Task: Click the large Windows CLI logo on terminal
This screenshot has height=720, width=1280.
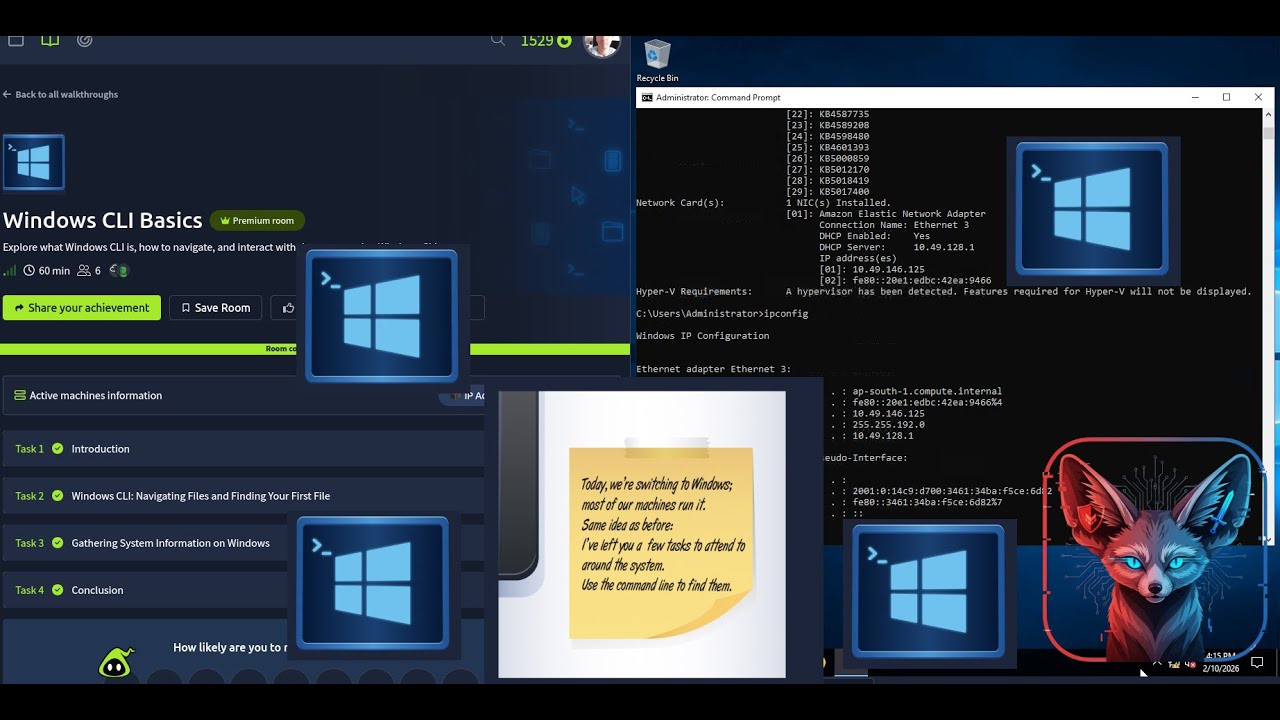Action: click(x=1092, y=208)
